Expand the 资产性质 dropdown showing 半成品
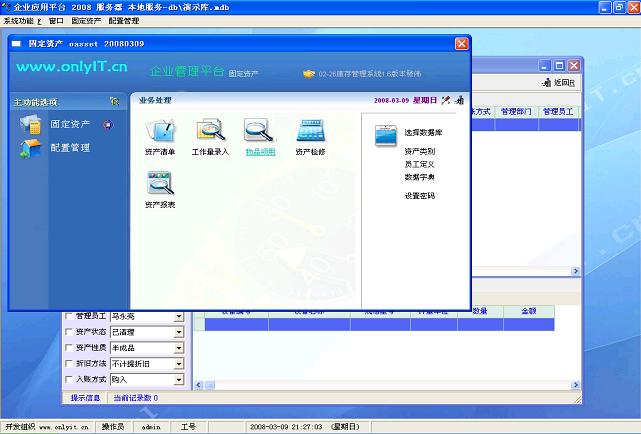This screenshot has width=641, height=434. click(x=179, y=348)
